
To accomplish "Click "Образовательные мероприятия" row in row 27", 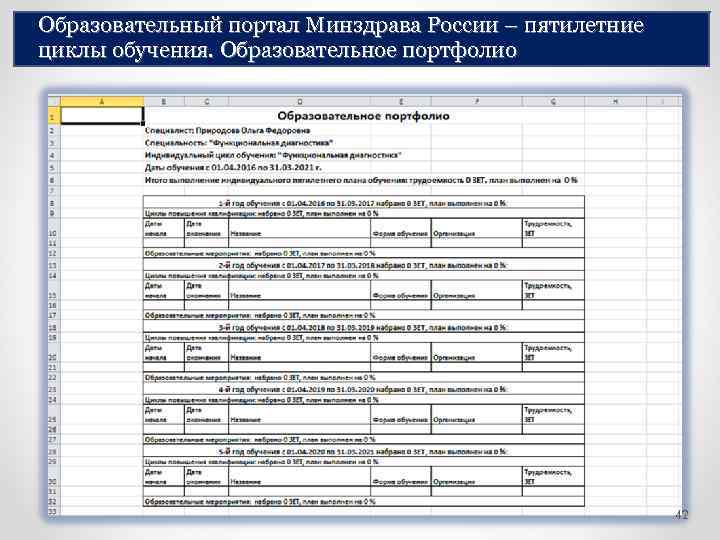I will 364,439.
